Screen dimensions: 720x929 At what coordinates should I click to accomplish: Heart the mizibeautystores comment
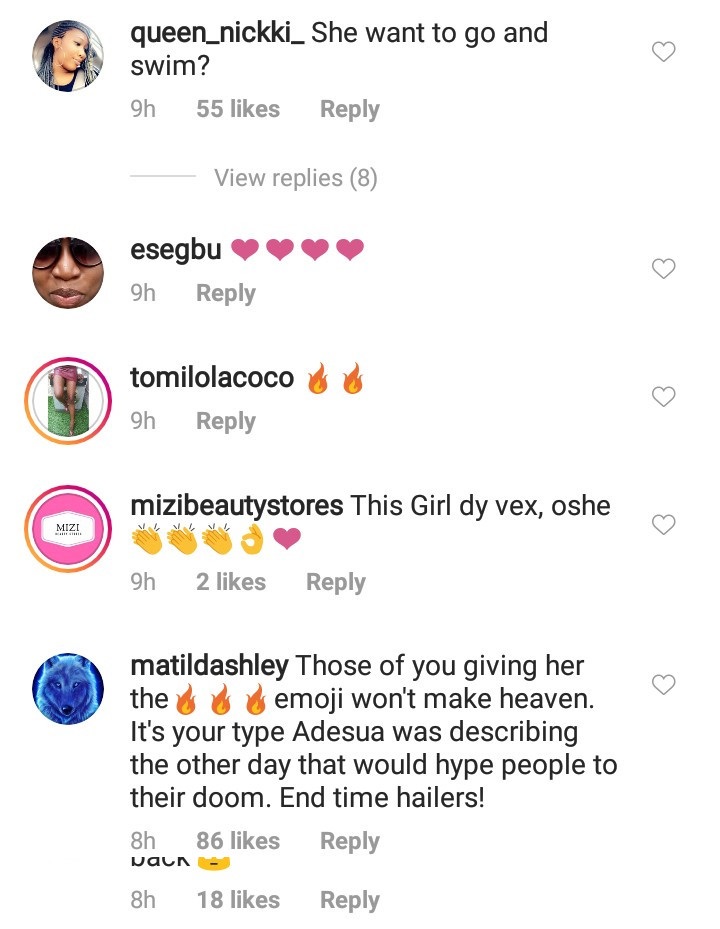(664, 524)
